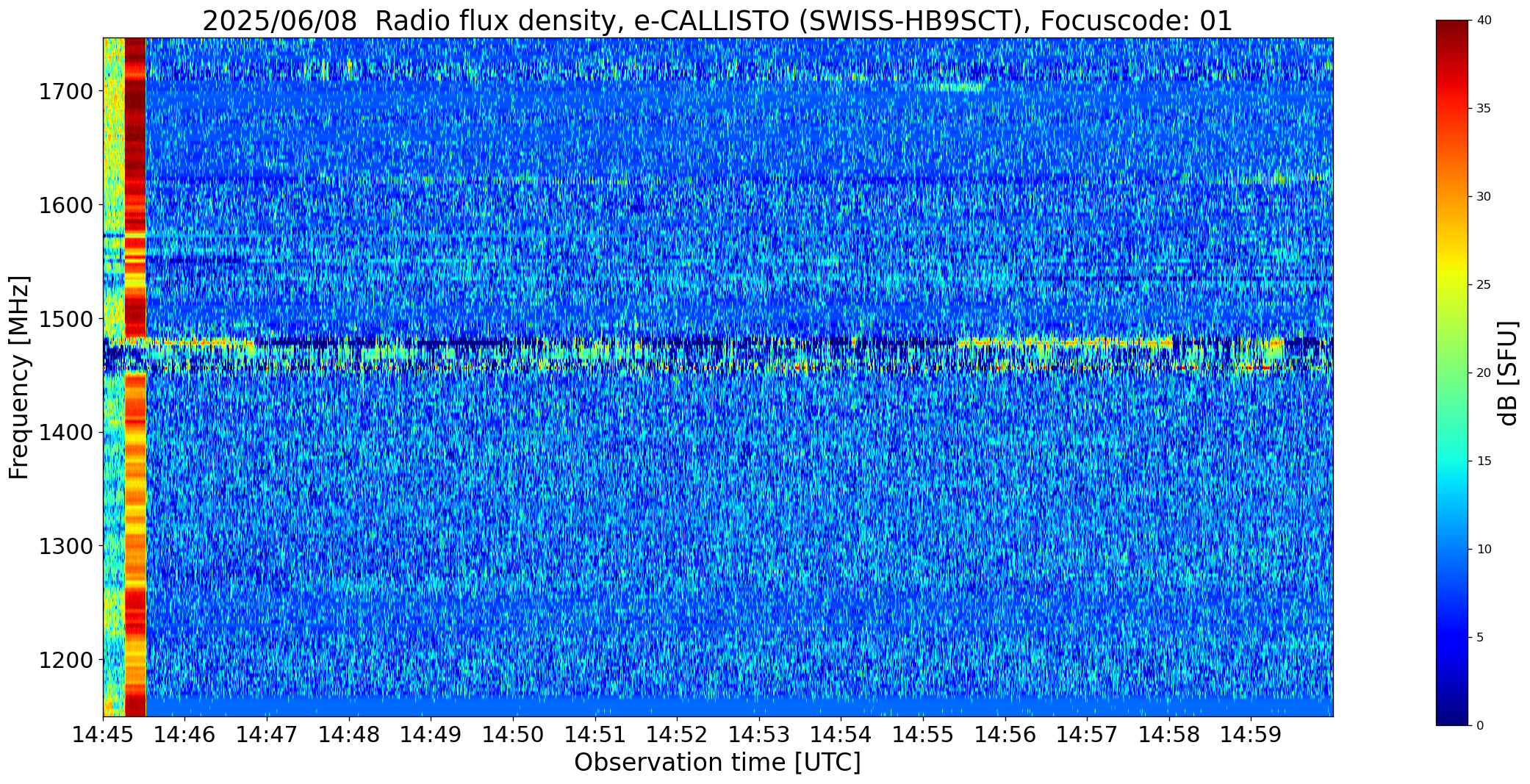Click the colorbar tick label 10
This screenshot has height=784, width=1530.
(x=1484, y=550)
